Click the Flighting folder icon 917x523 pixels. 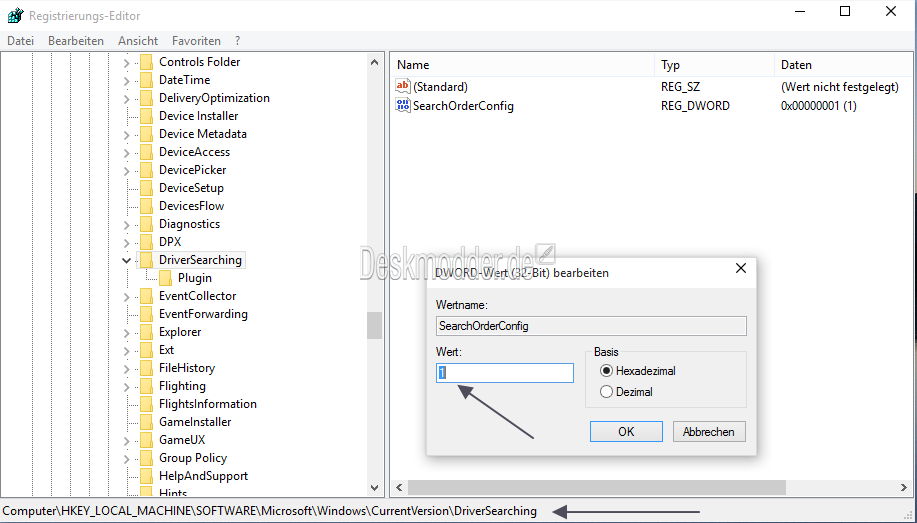(147, 386)
